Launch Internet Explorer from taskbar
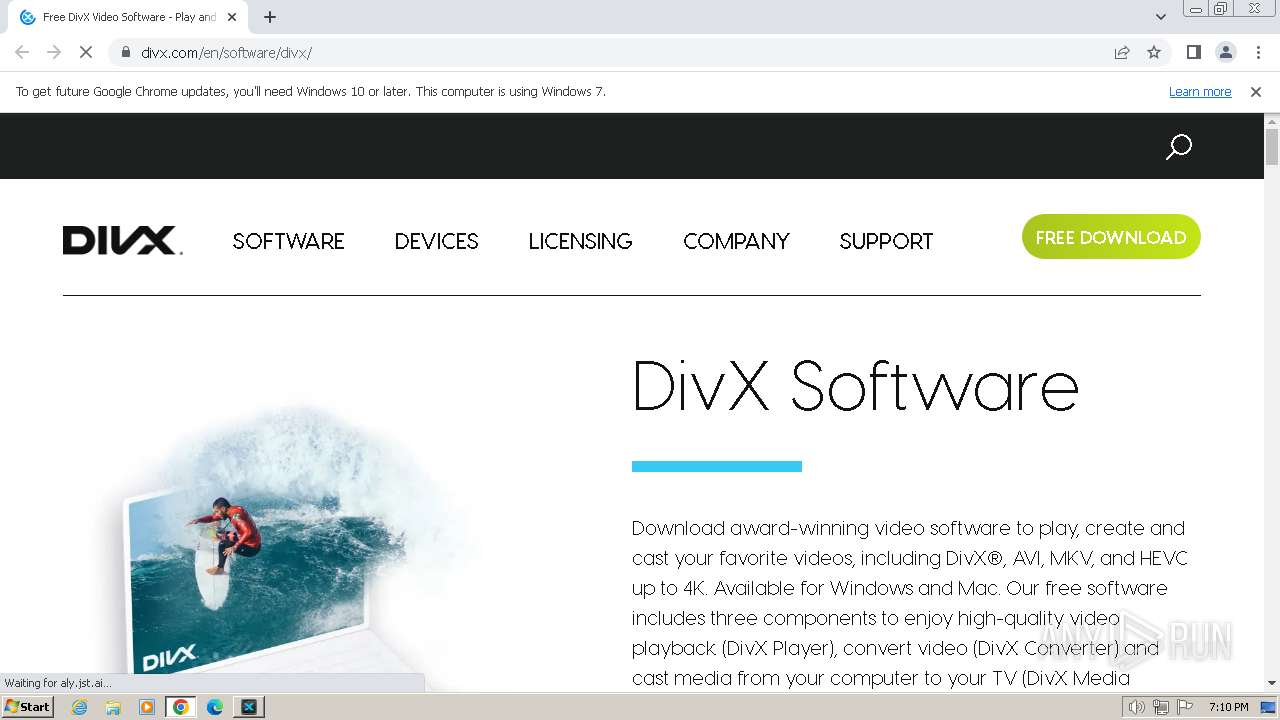Image resolution: width=1280 pixels, height=720 pixels. click(80, 707)
